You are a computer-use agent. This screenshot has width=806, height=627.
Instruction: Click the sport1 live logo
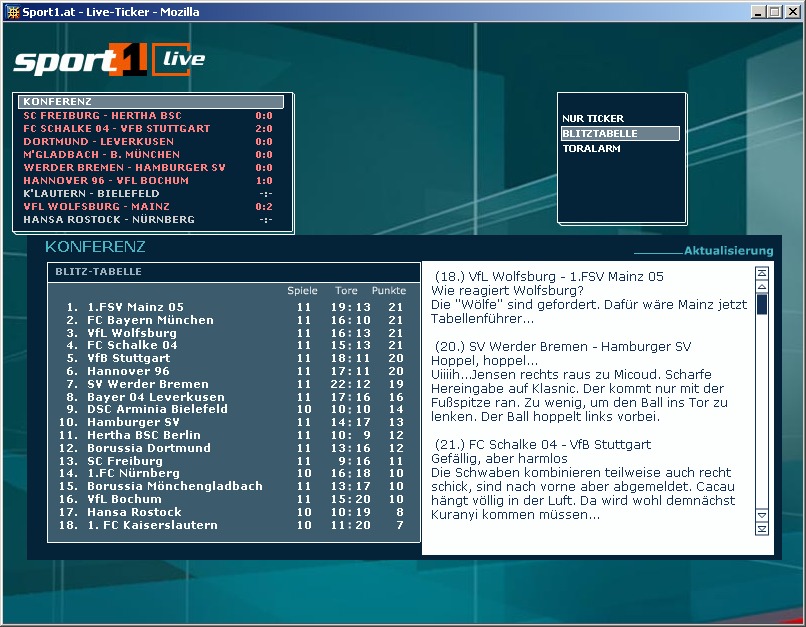click(x=109, y=60)
